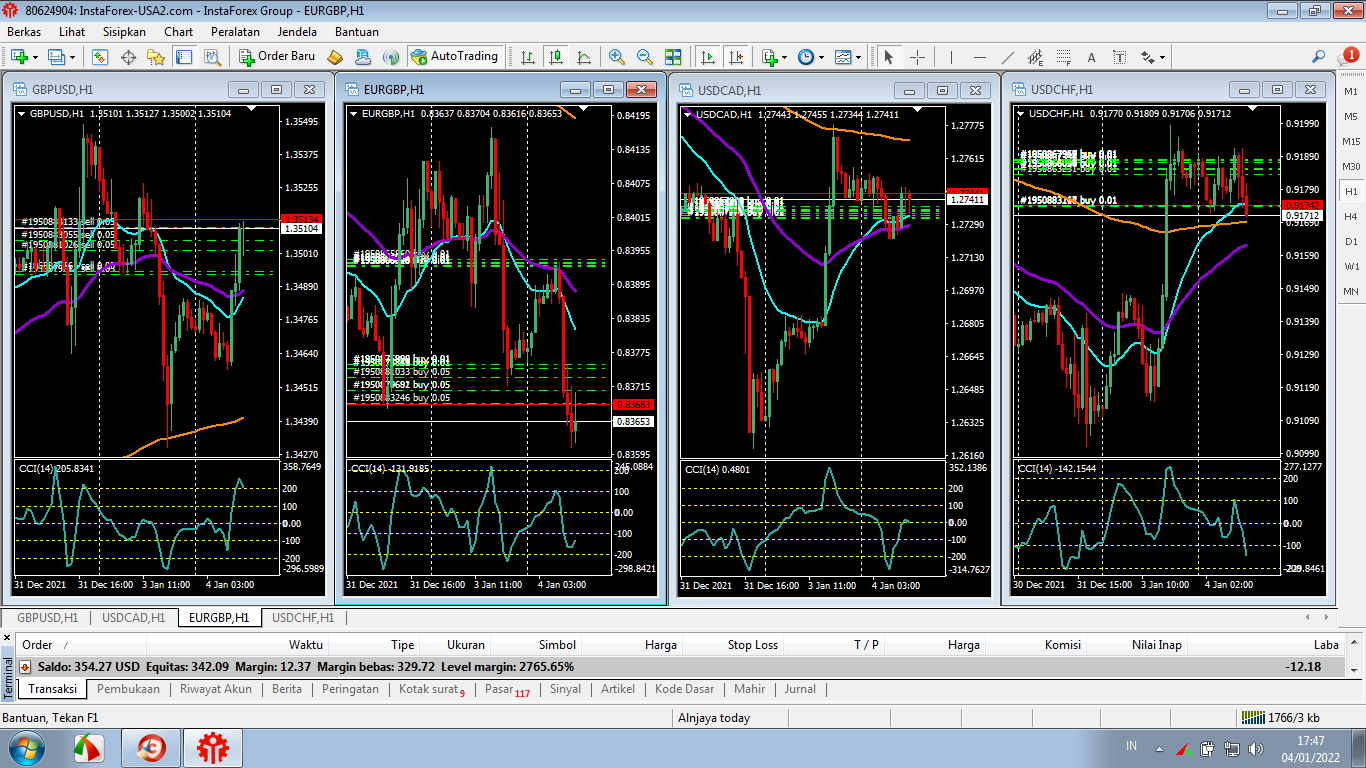Open a new chart window

click(19, 57)
